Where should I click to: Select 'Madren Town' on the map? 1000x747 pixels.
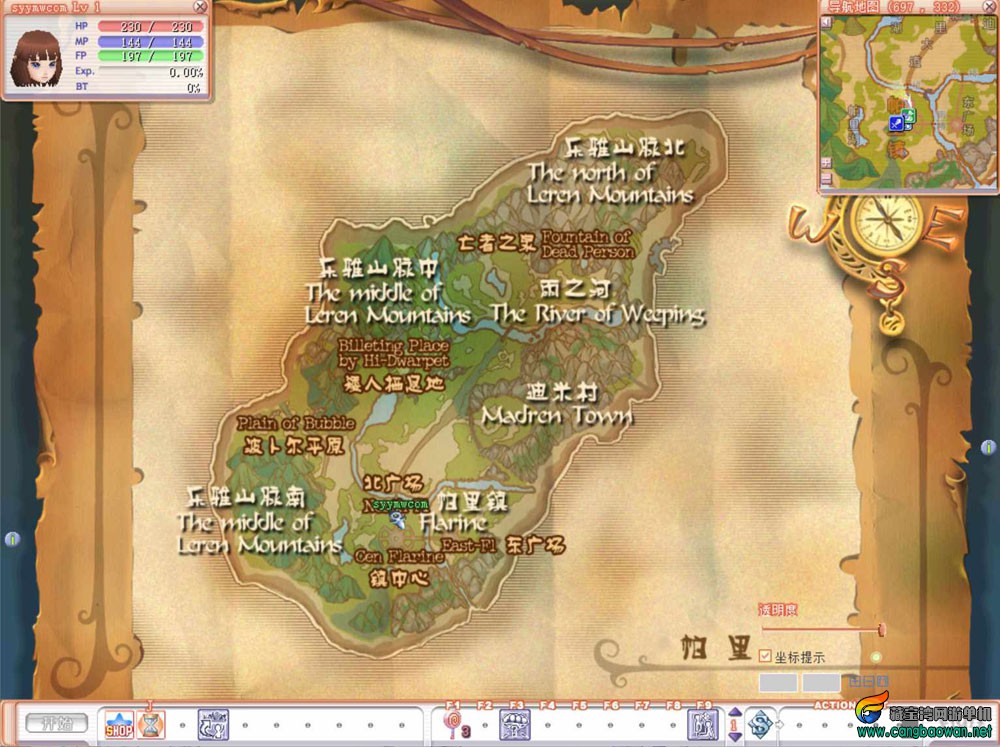coord(557,416)
